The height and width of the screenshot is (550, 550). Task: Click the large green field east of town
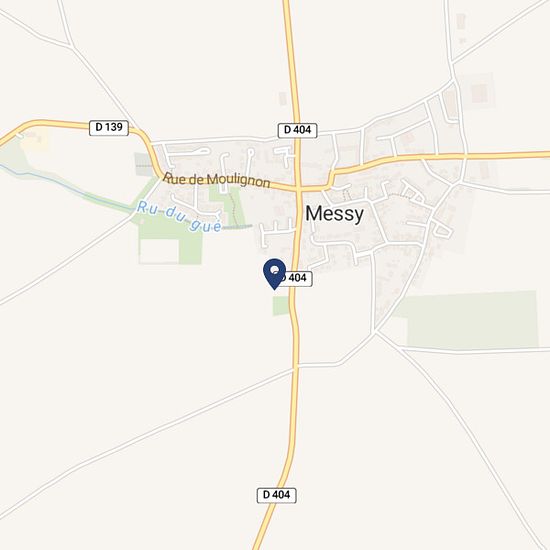(x=472, y=319)
